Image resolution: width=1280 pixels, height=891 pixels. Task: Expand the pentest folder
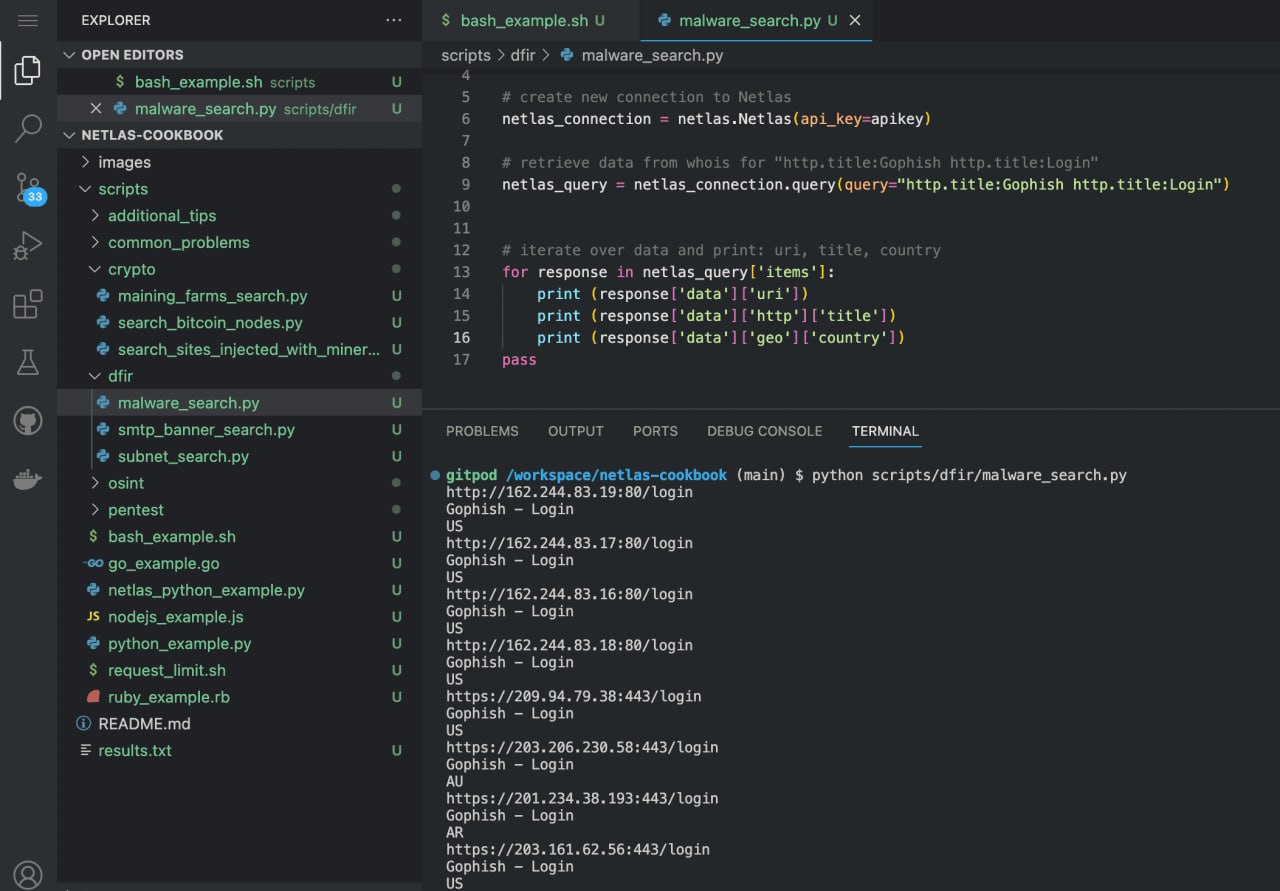pyautogui.click(x=239, y=510)
